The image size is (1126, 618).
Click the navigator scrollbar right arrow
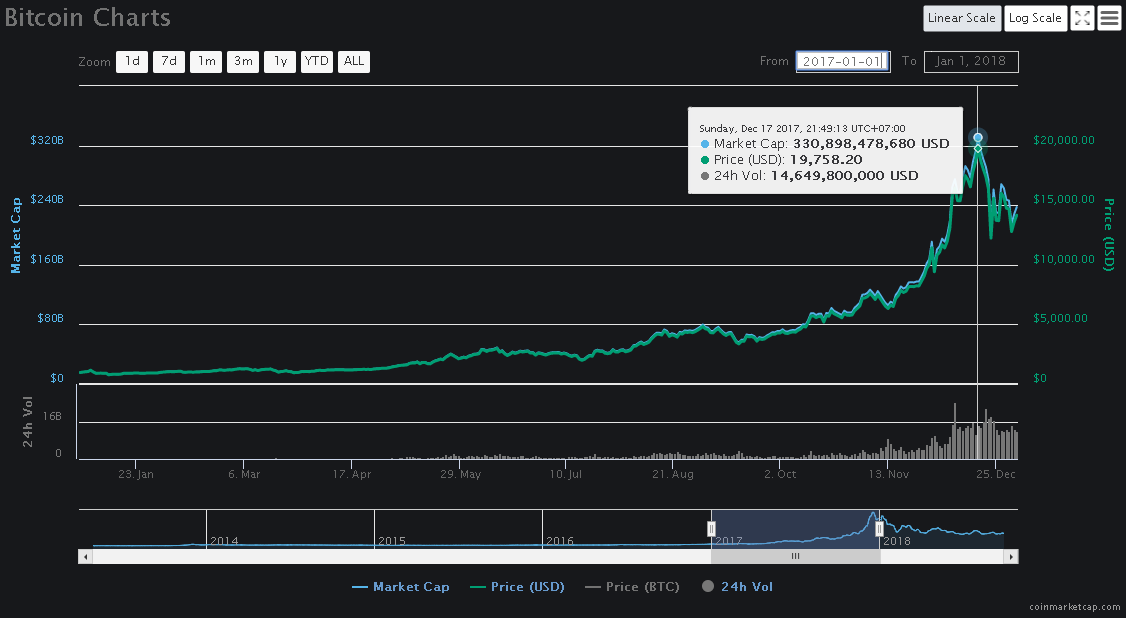1011,556
